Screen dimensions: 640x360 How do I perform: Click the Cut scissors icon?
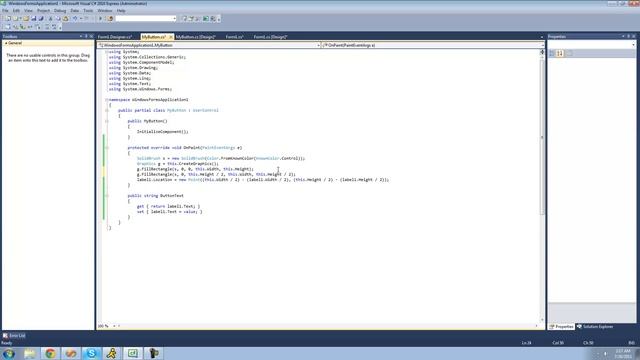pyautogui.click(x=51, y=18)
